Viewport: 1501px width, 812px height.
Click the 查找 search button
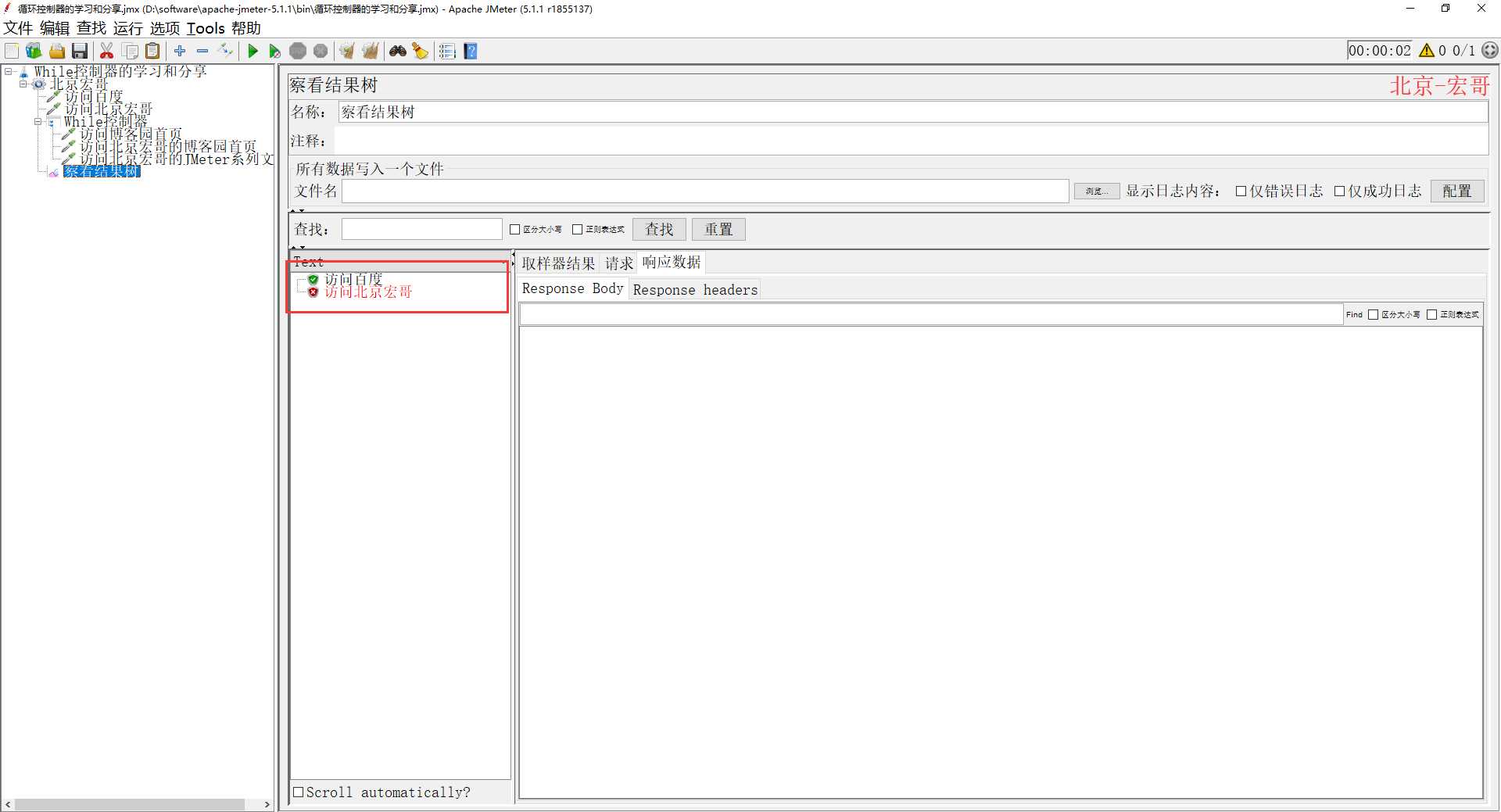pos(659,230)
